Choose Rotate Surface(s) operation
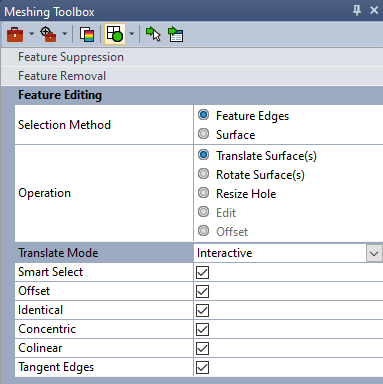383x384 pixels. tap(203, 174)
